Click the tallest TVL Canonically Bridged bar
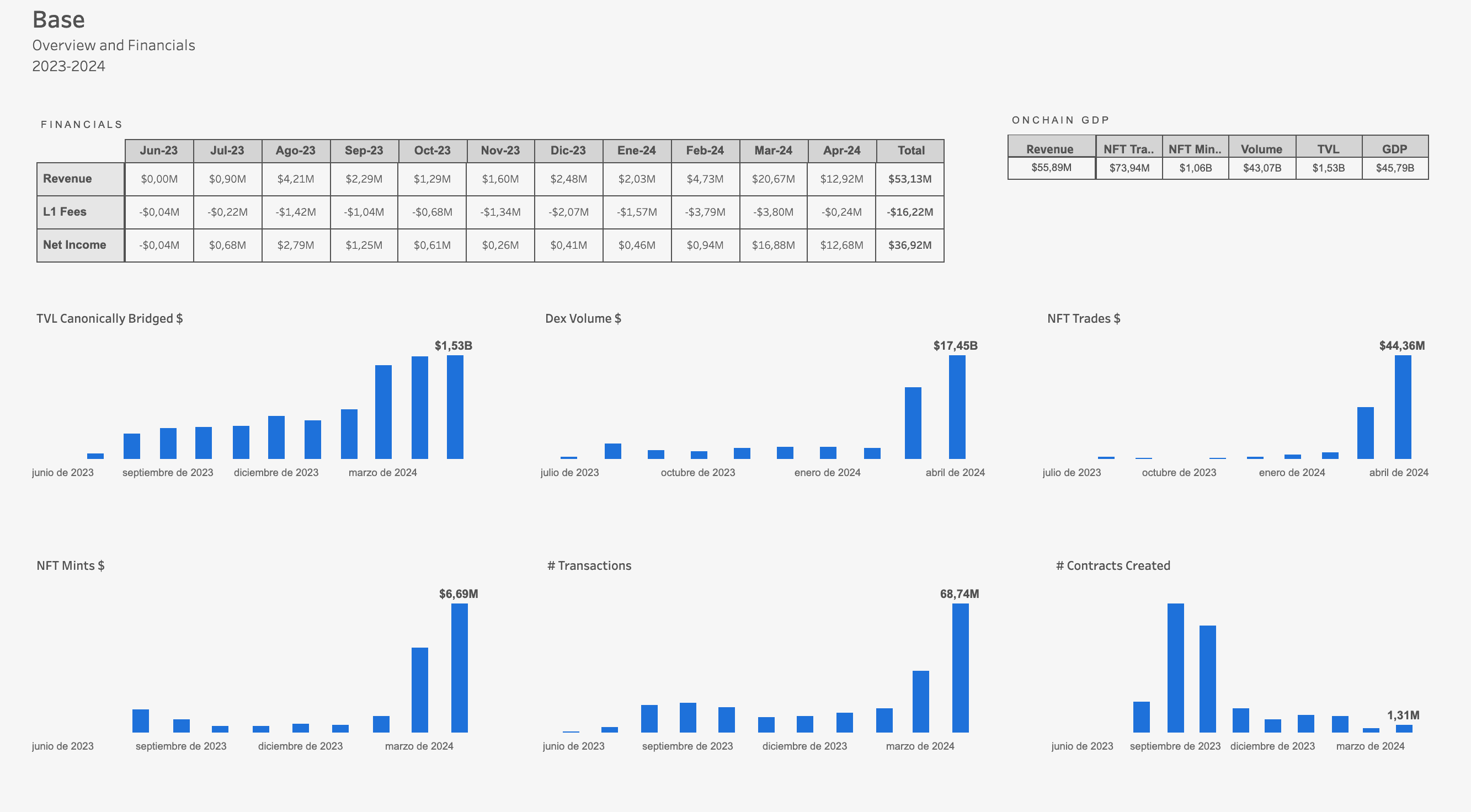Image resolution: width=1471 pixels, height=812 pixels. point(455,407)
